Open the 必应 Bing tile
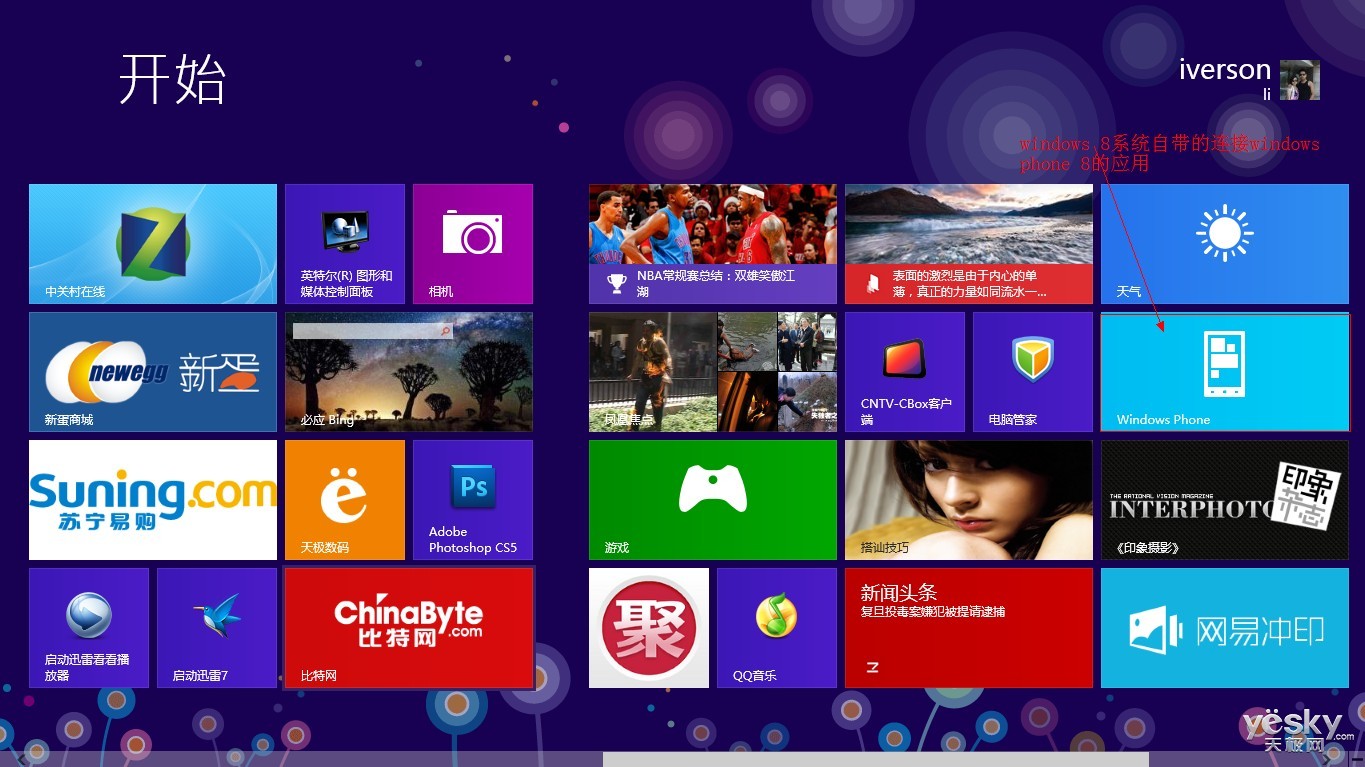Viewport: 1365px width, 767px height. (409, 372)
